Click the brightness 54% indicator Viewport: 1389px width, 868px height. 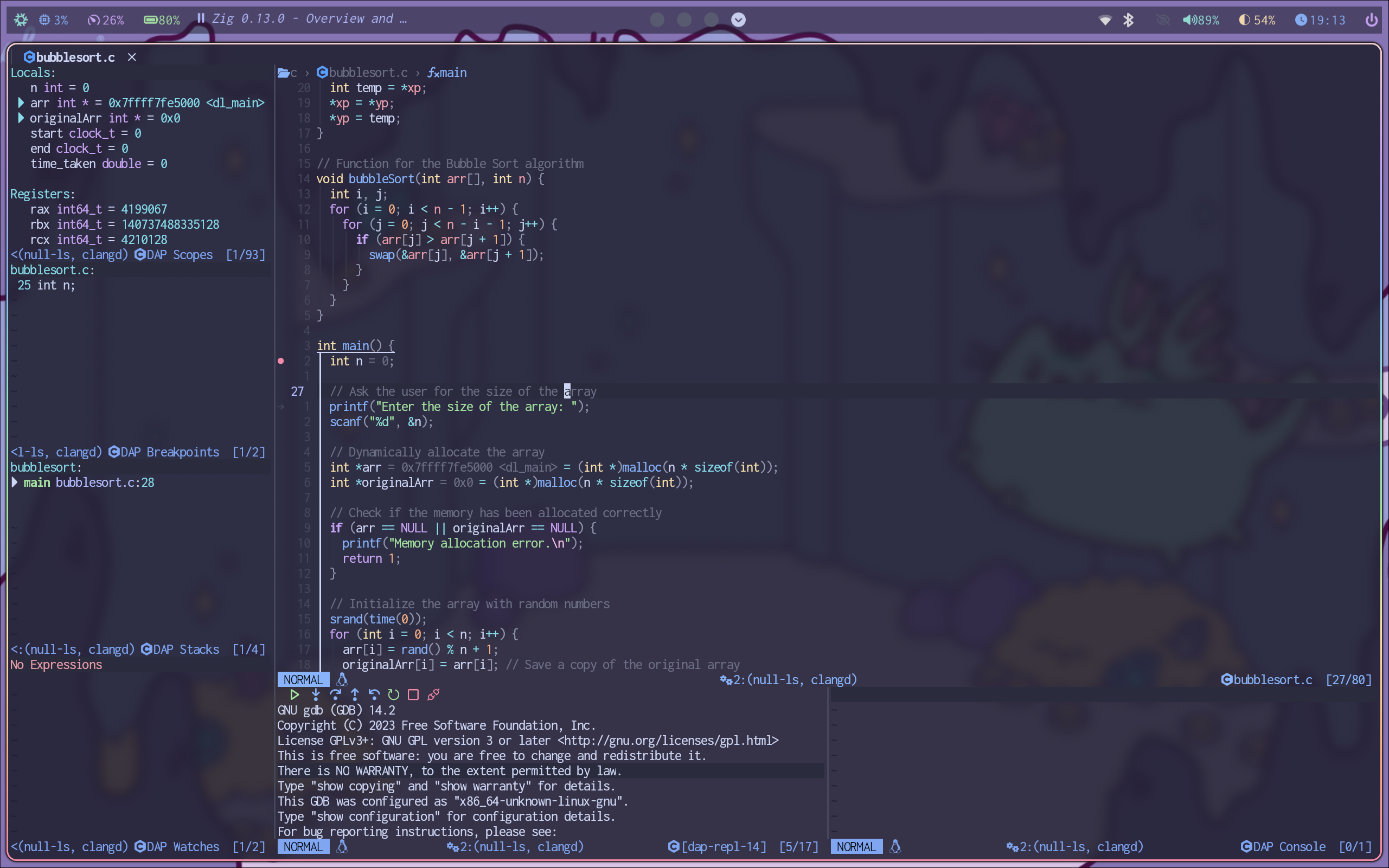(1257, 20)
